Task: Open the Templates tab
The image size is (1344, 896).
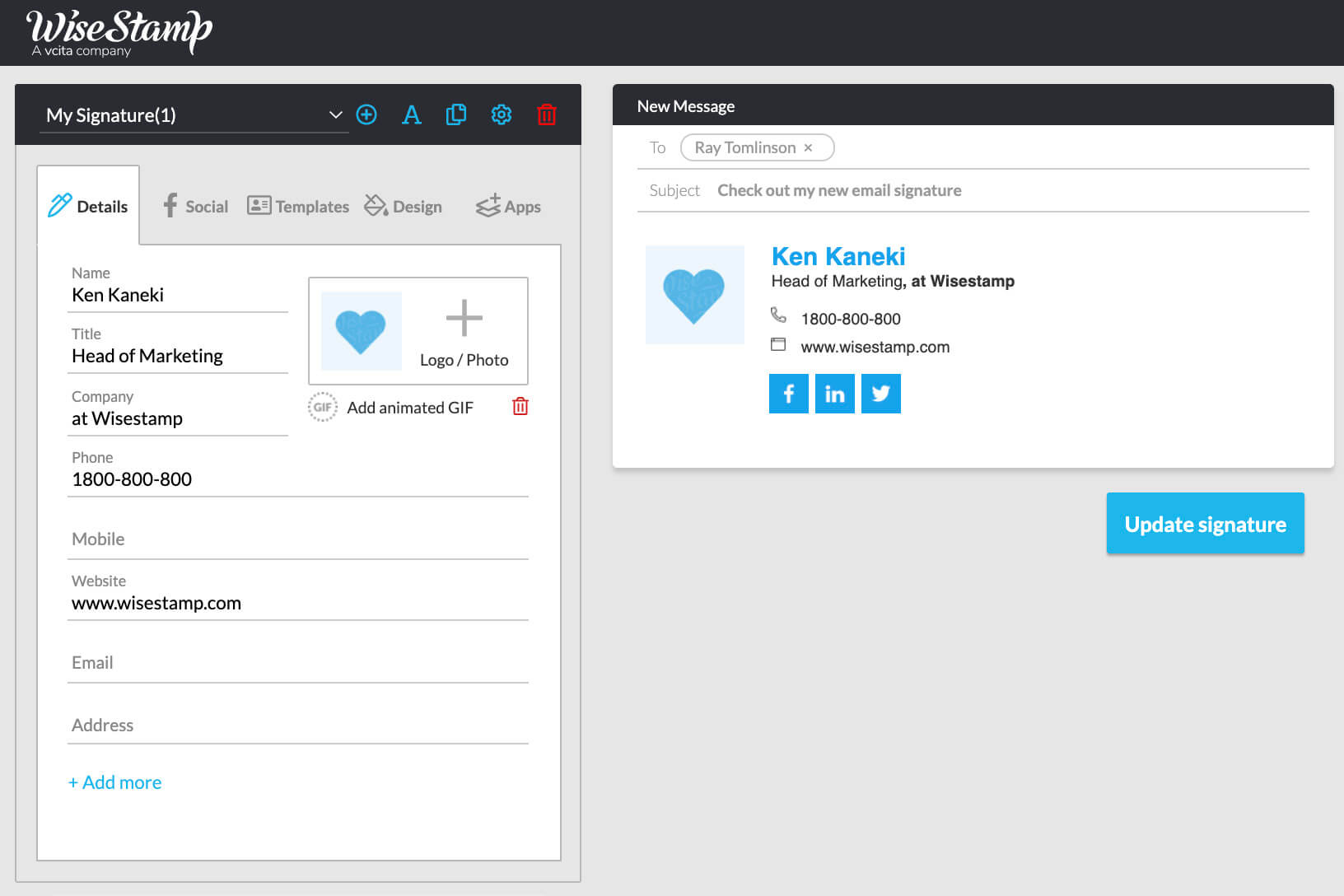Action: (x=298, y=206)
